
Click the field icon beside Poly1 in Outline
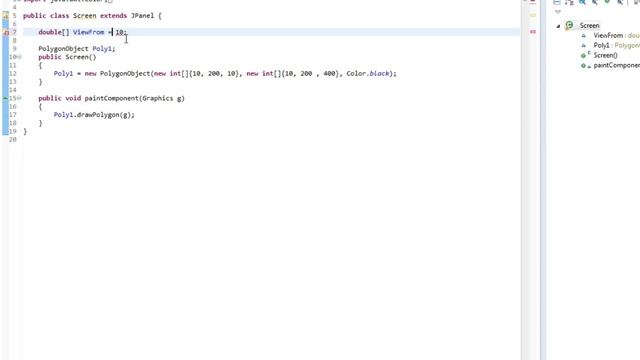tap(584, 45)
